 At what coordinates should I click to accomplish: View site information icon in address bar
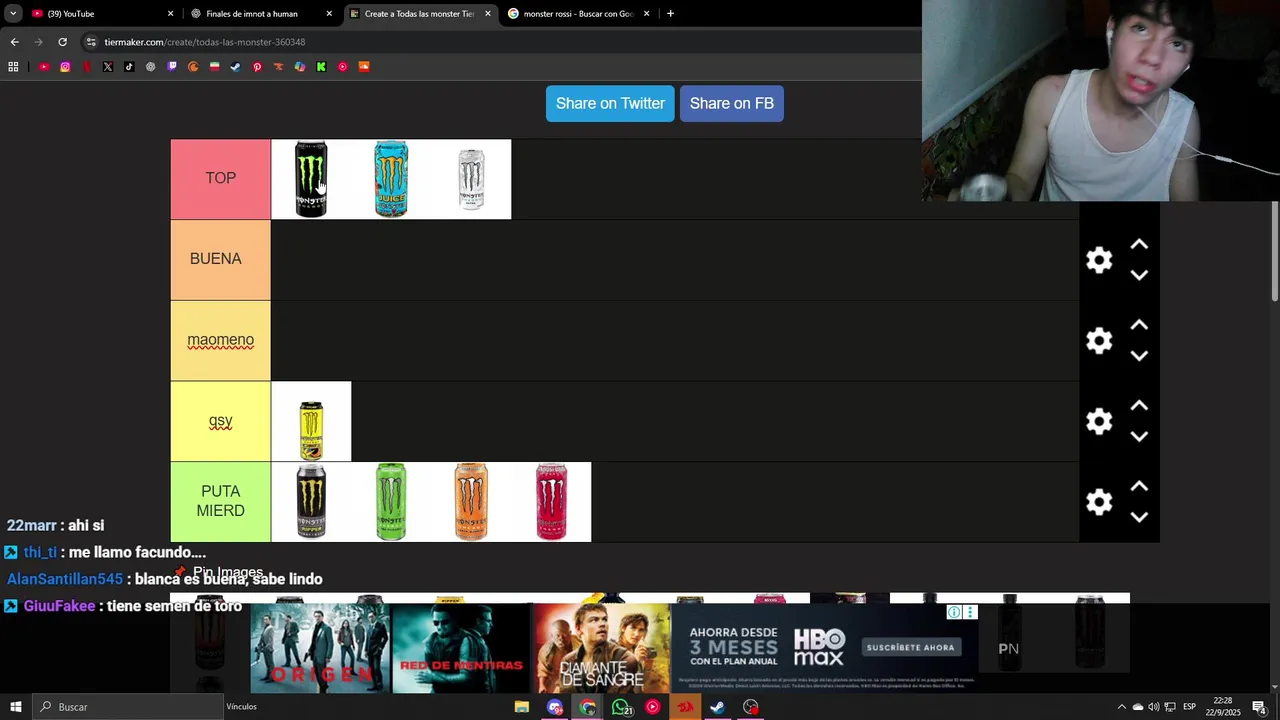[91, 42]
